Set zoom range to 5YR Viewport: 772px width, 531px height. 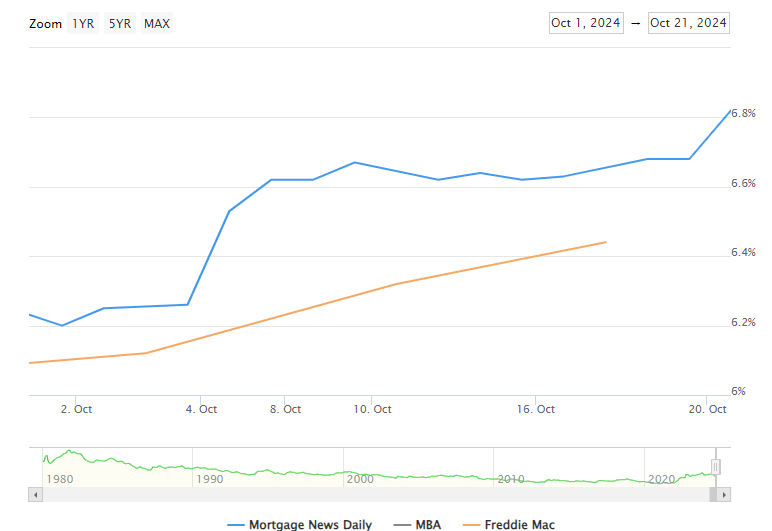click(x=119, y=23)
